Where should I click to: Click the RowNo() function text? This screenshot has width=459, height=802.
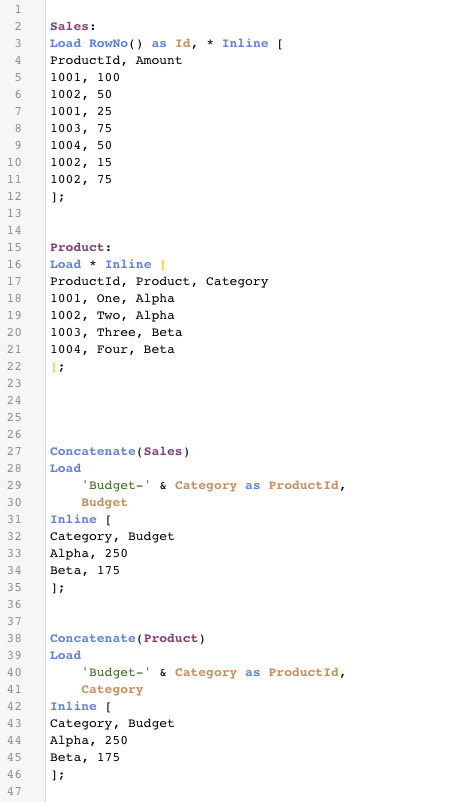click(x=116, y=43)
